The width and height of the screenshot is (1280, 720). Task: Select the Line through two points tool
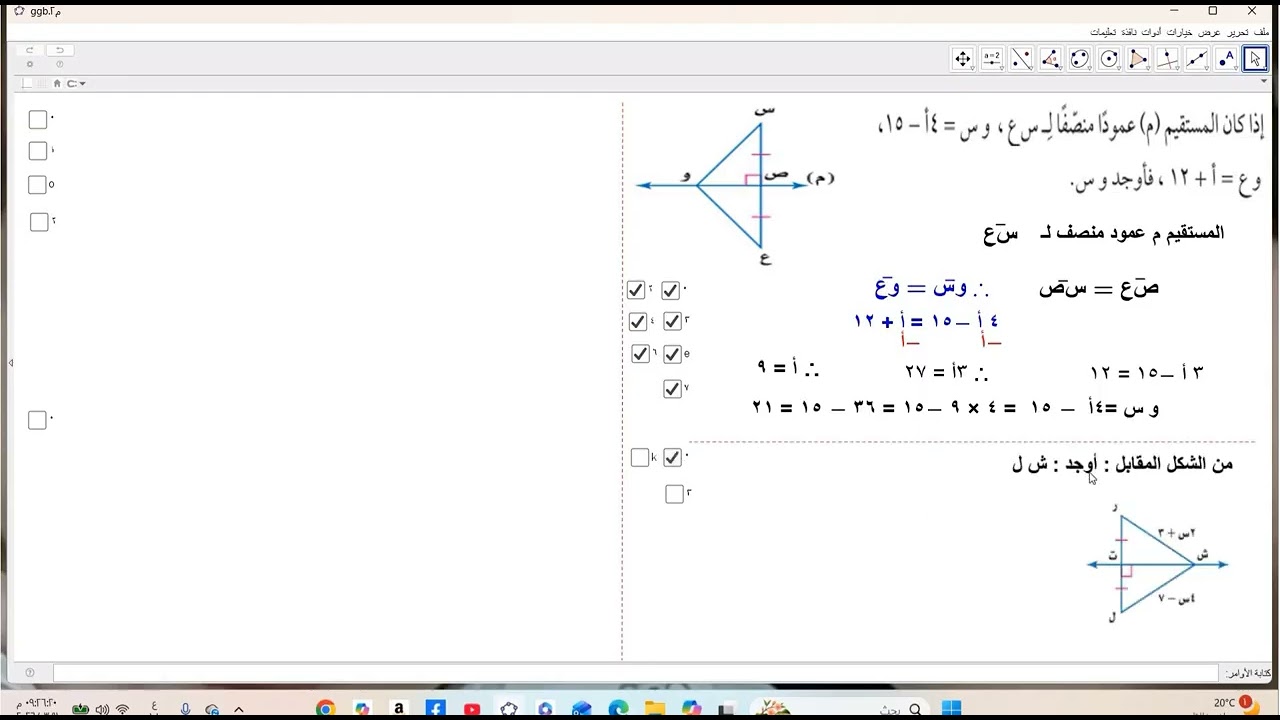point(1197,59)
